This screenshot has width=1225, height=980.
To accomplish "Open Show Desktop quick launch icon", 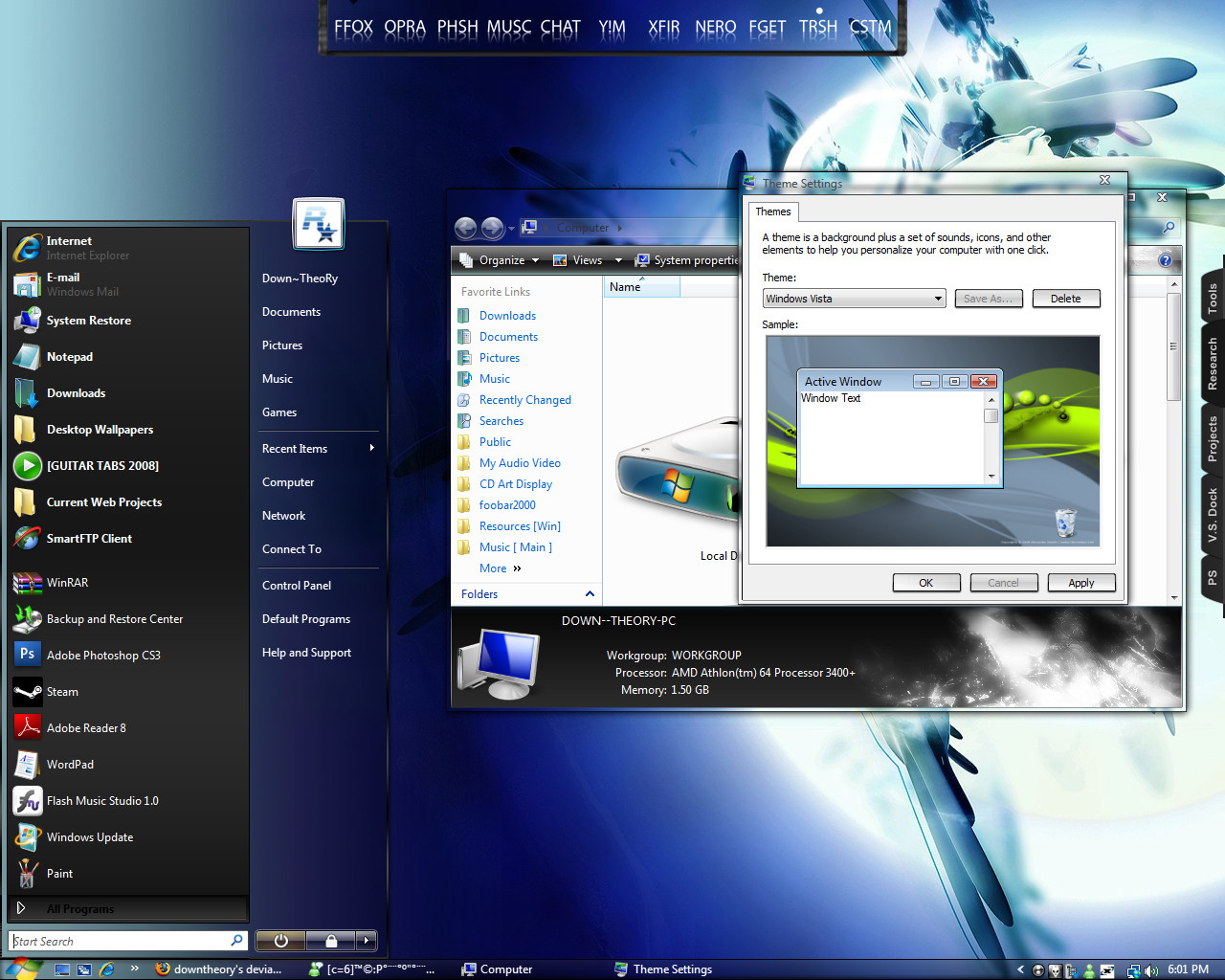I will (x=62, y=969).
